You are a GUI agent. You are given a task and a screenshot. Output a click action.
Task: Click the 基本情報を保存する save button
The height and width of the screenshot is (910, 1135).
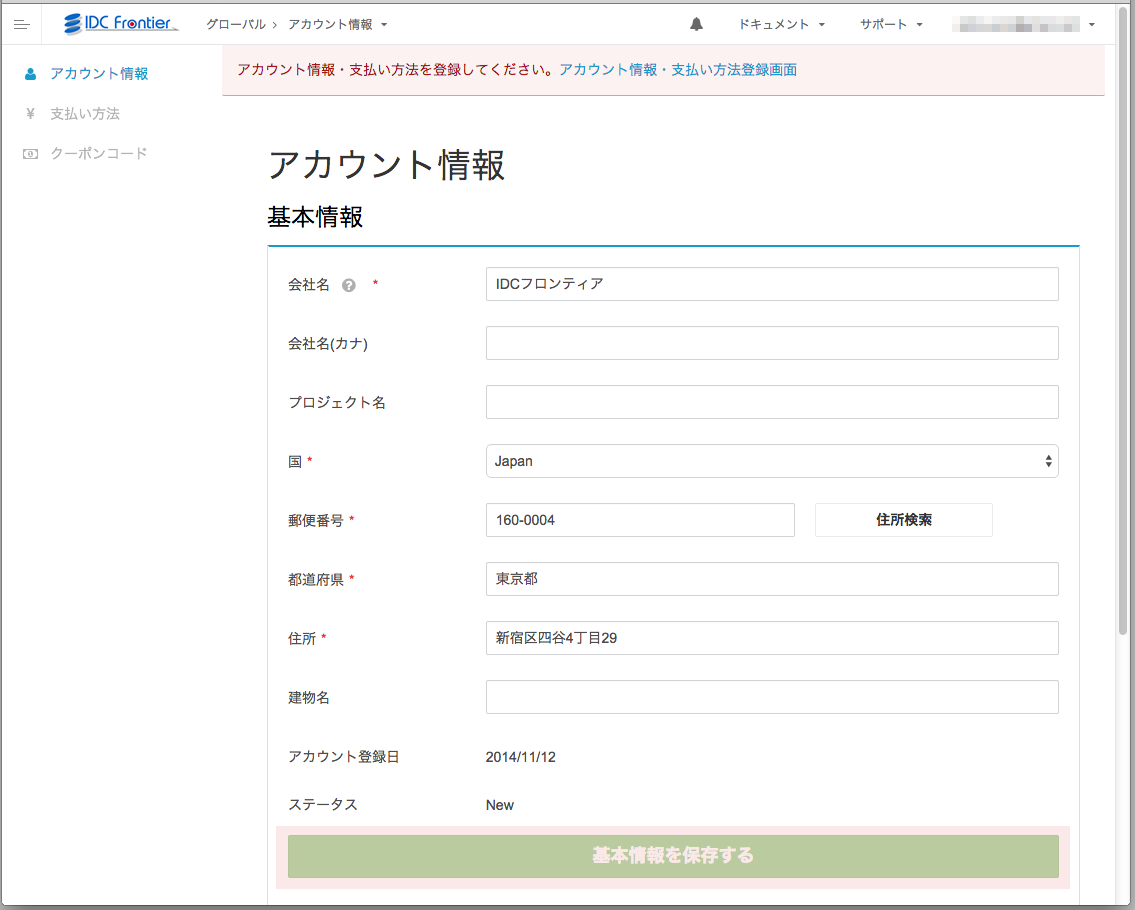[x=673, y=857]
